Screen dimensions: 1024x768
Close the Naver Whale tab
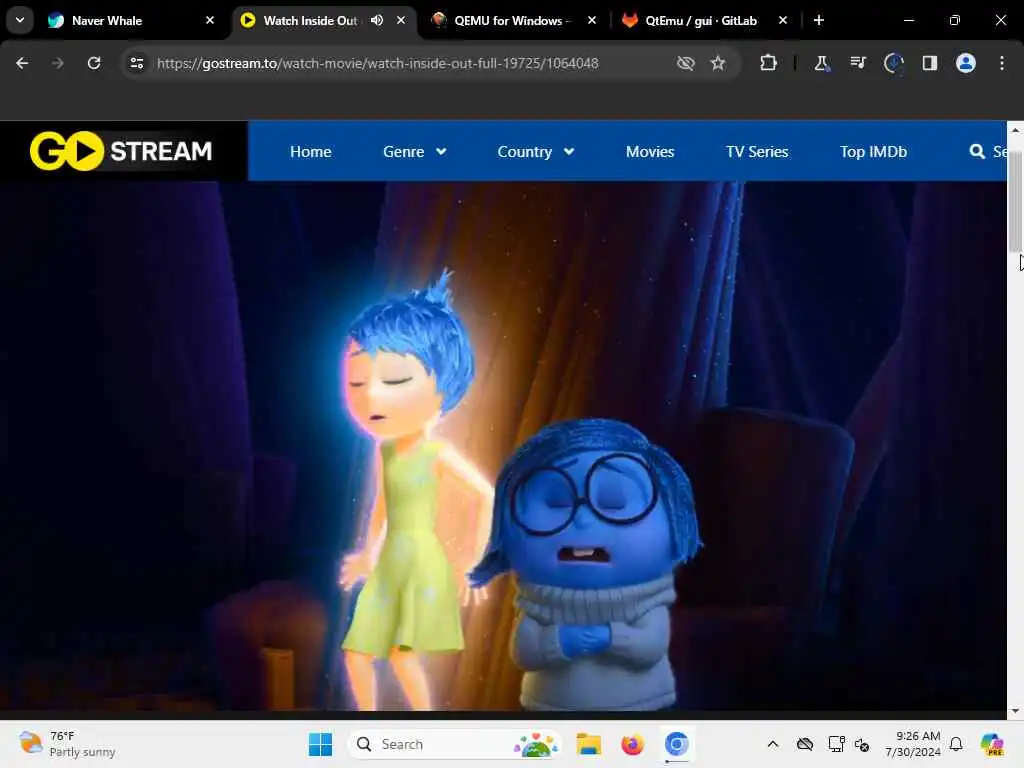tap(210, 20)
